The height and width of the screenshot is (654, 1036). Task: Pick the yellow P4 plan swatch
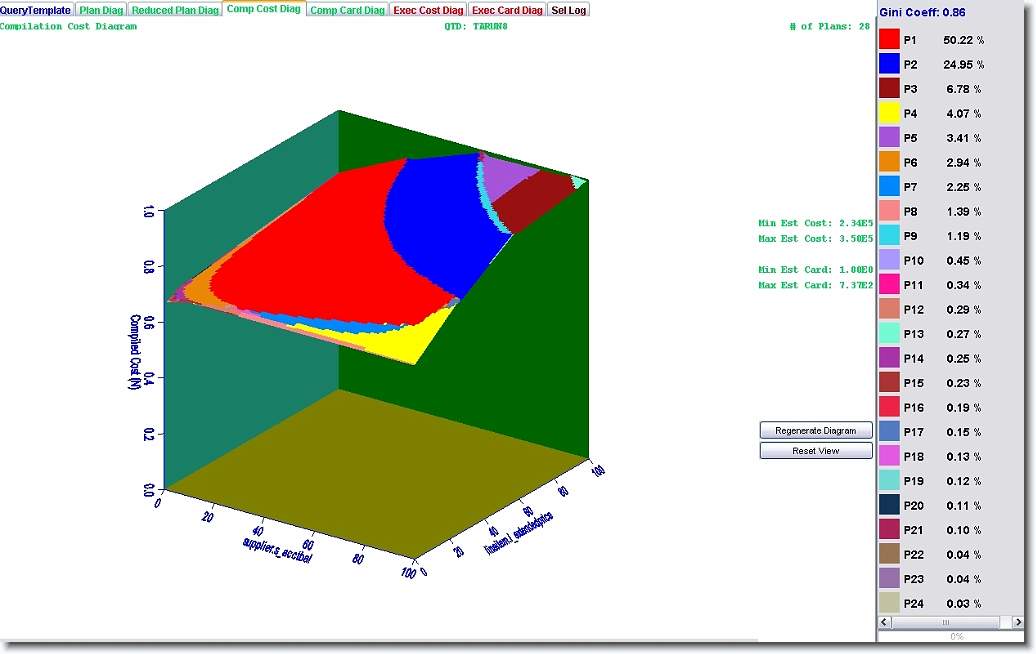[x=889, y=113]
